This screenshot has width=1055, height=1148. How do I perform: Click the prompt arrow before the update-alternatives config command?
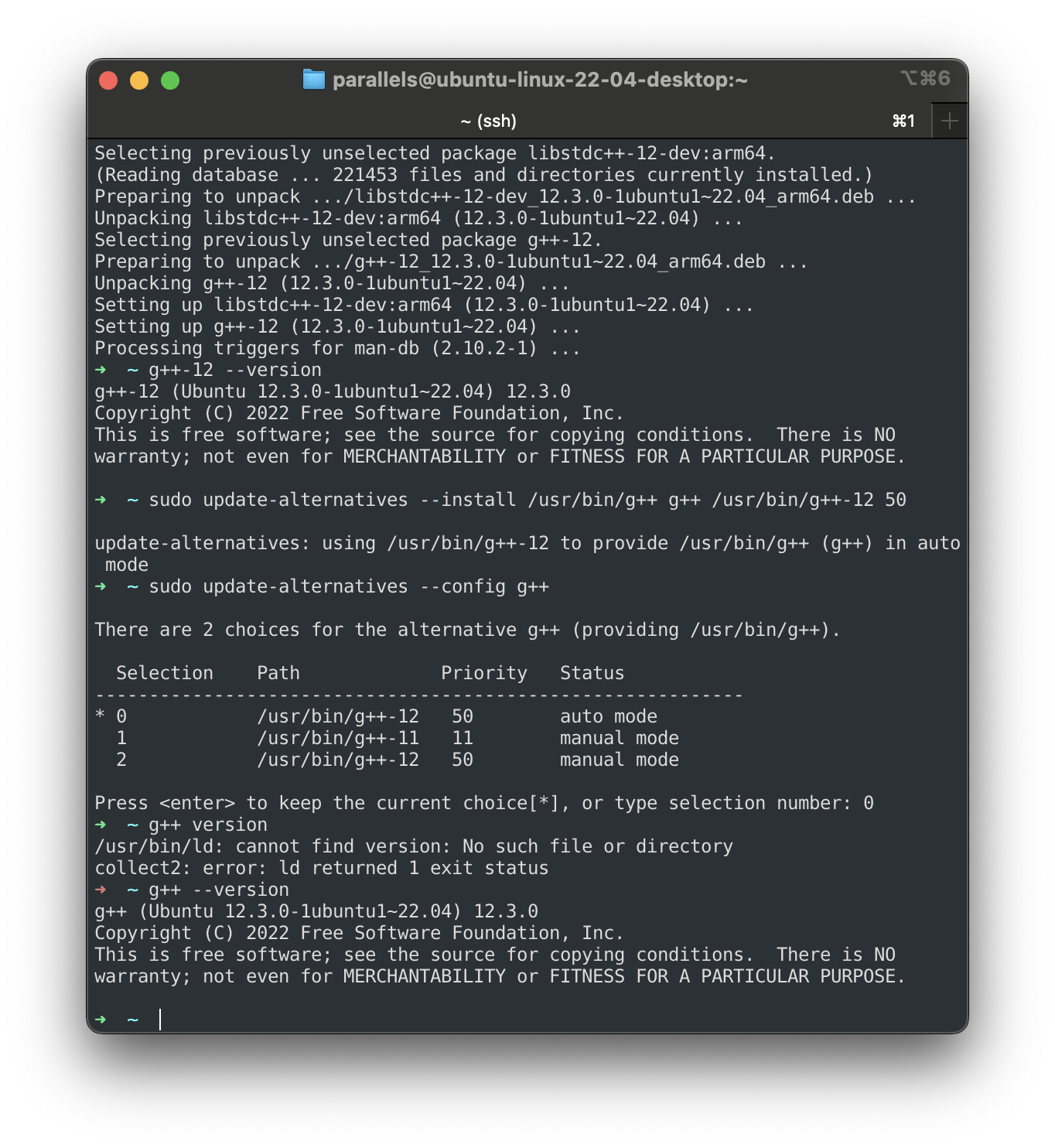(x=101, y=586)
